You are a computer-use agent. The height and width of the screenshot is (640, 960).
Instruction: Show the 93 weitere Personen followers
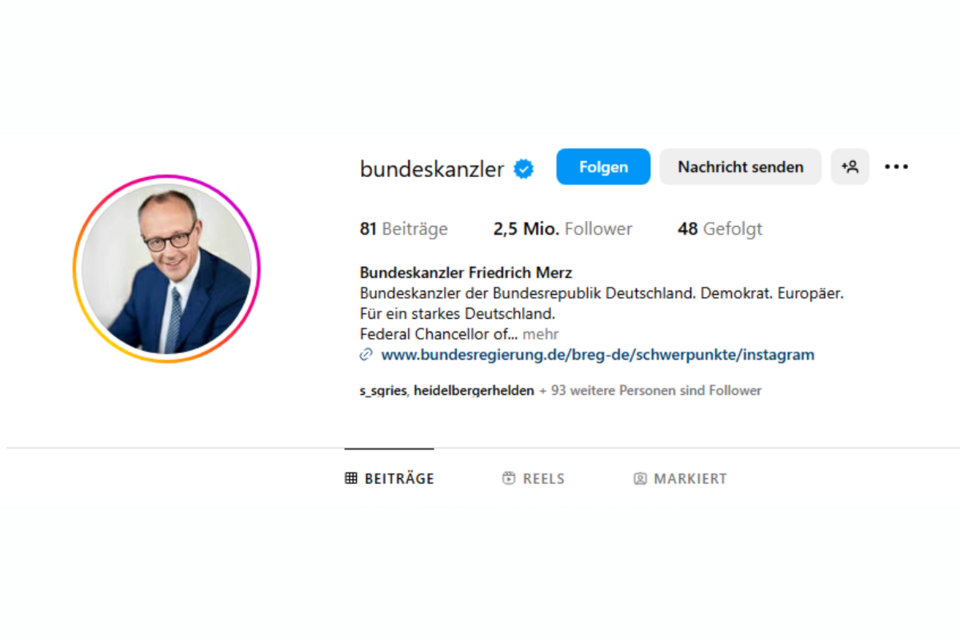pos(650,391)
